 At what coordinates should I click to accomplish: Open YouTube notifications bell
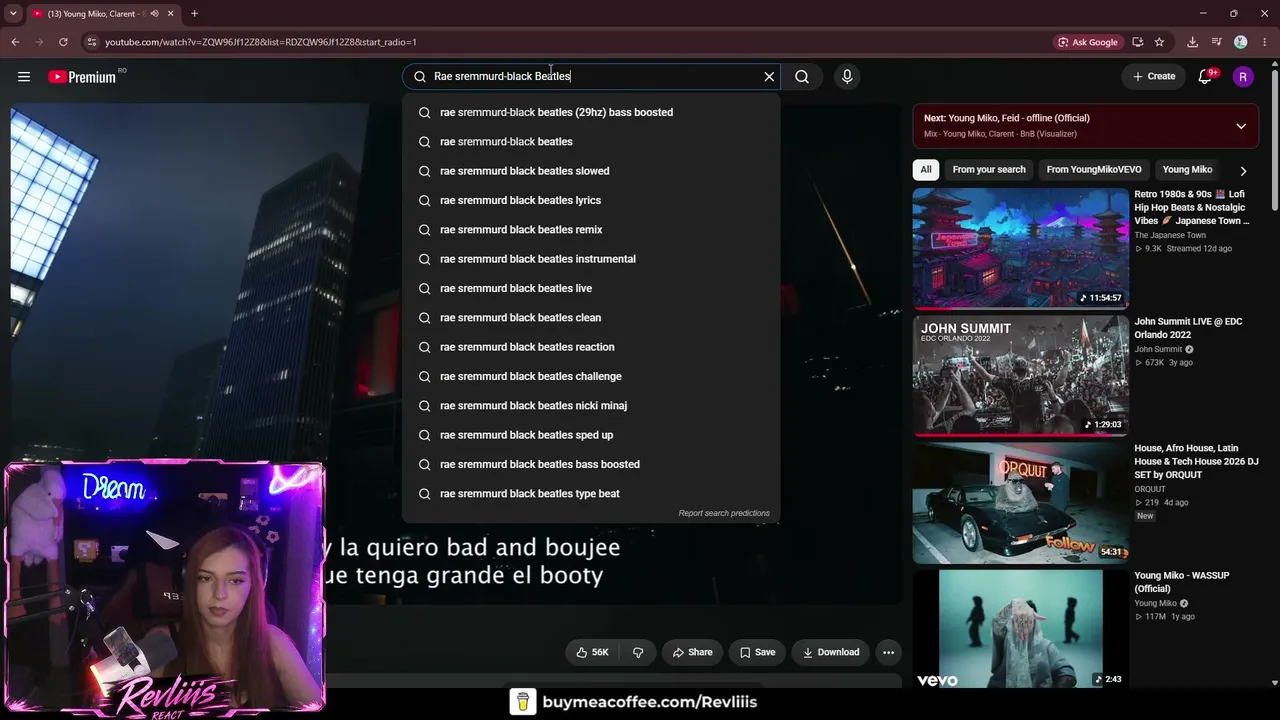pyautogui.click(x=1206, y=77)
